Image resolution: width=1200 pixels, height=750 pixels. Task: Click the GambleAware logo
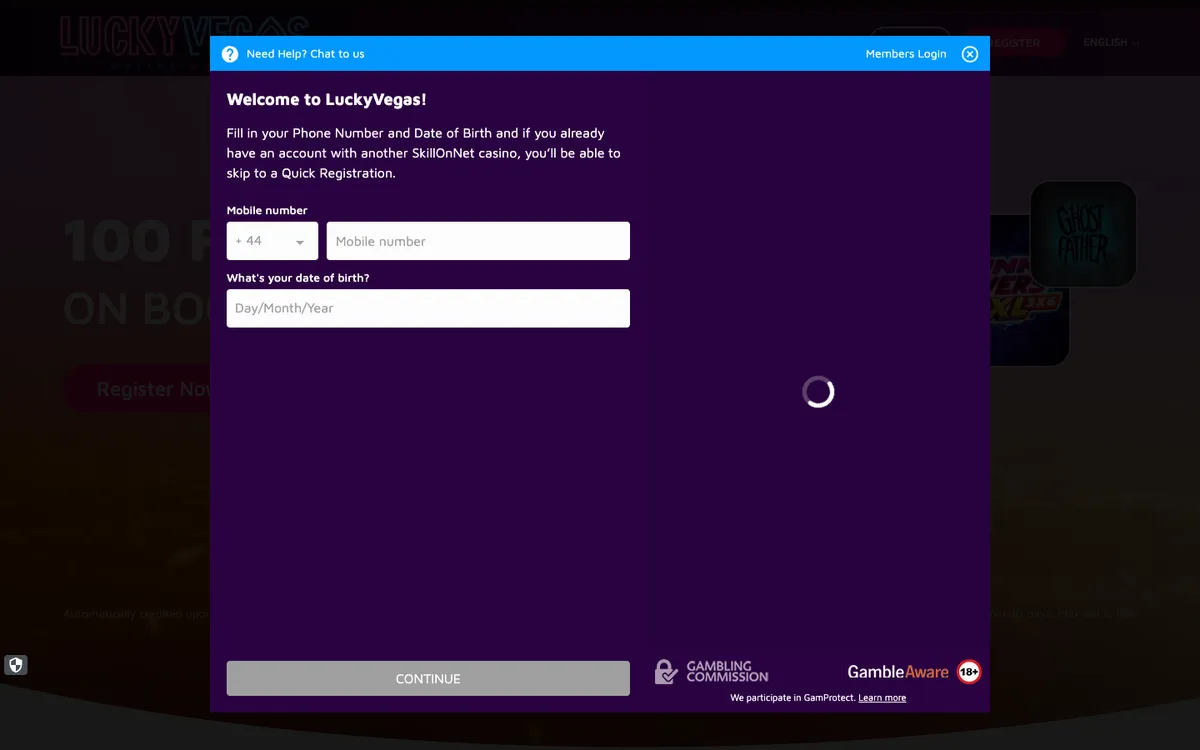(x=898, y=672)
